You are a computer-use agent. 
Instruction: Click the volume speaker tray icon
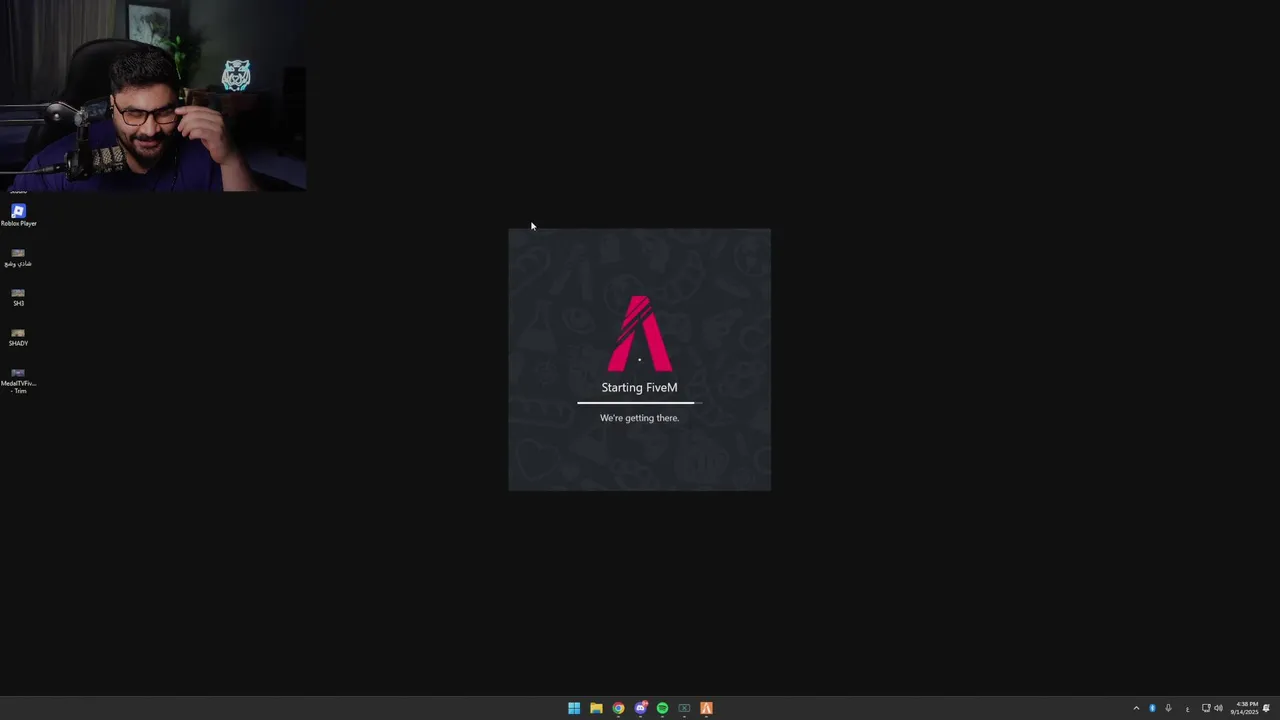click(x=1218, y=708)
